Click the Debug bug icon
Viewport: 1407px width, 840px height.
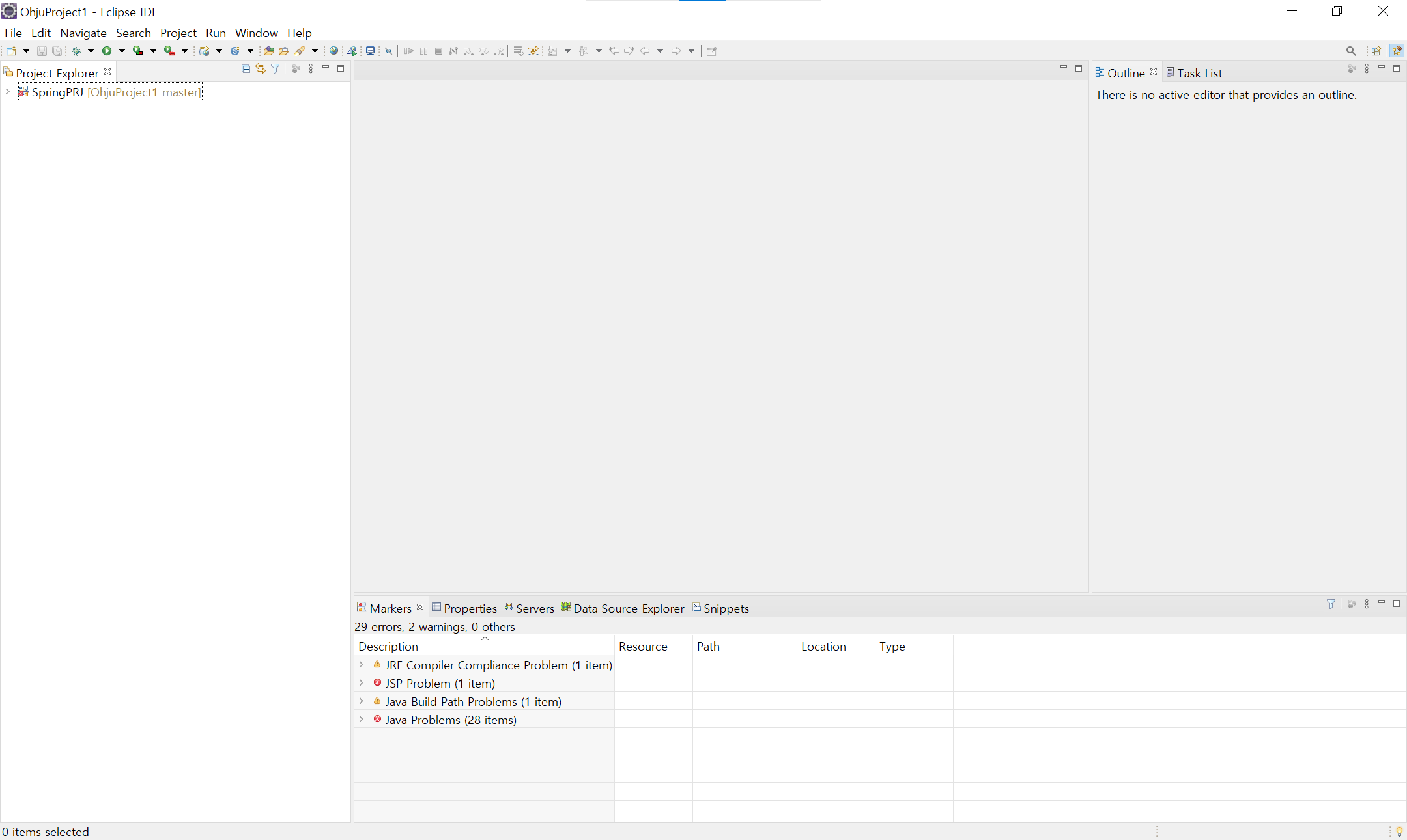pos(76,51)
